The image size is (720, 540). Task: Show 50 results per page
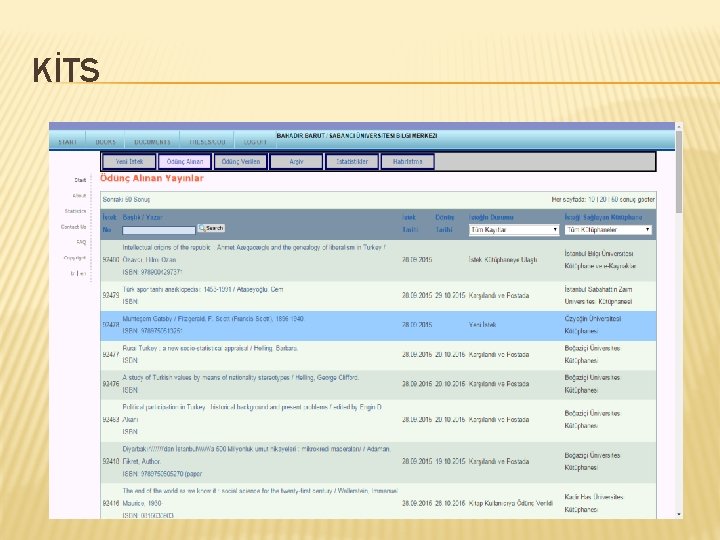(x=614, y=200)
